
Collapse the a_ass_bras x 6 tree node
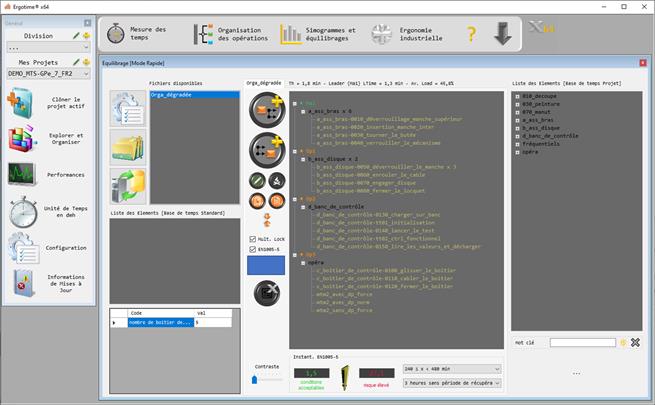(303, 110)
